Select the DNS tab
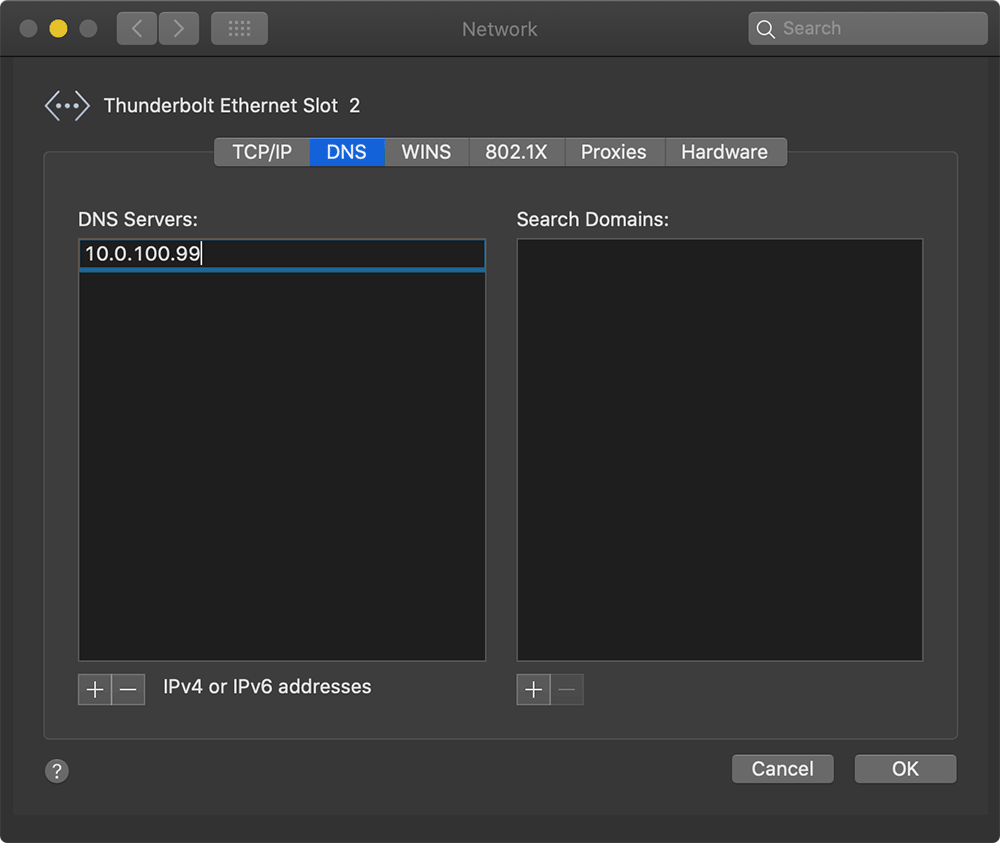 [x=347, y=152]
